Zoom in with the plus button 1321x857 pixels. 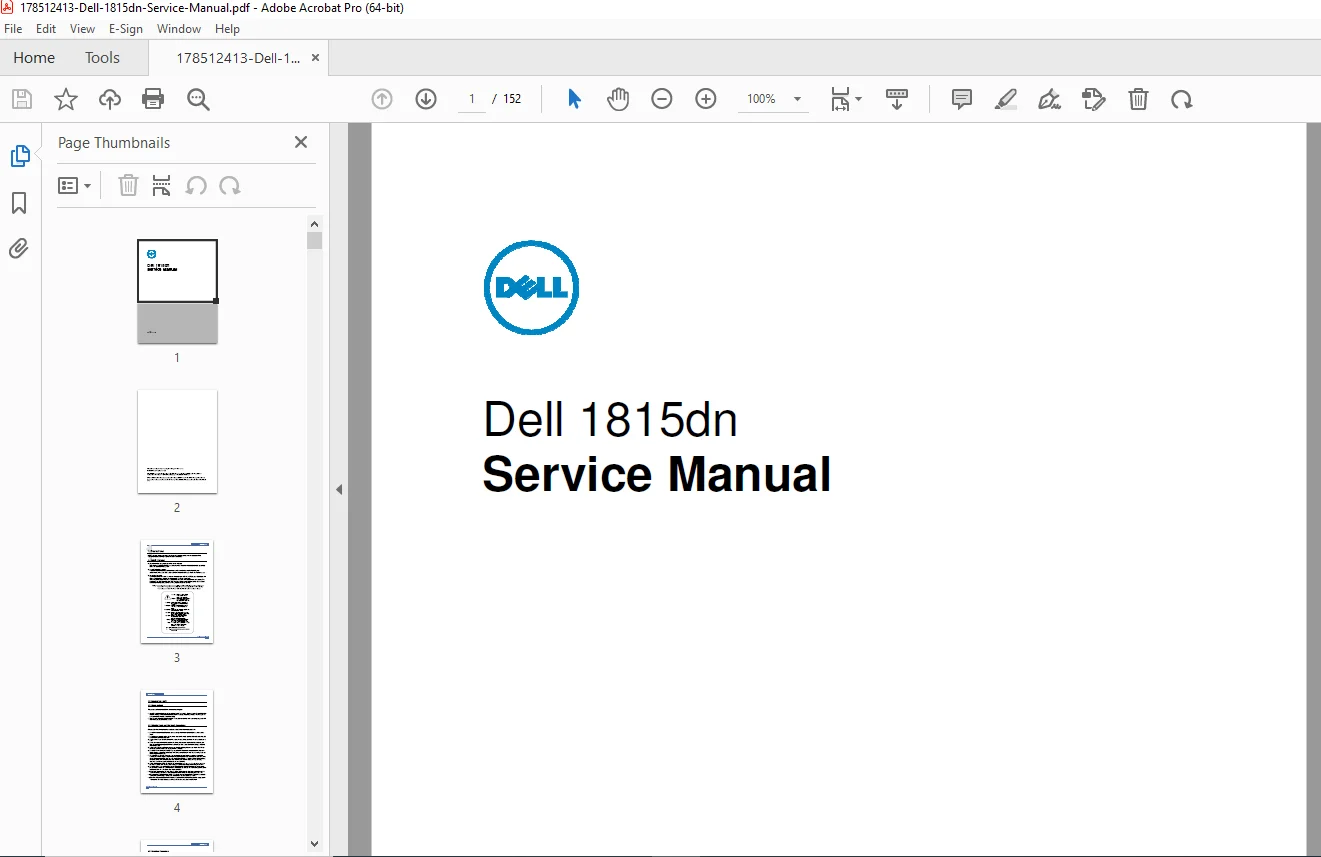[x=706, y=99]
